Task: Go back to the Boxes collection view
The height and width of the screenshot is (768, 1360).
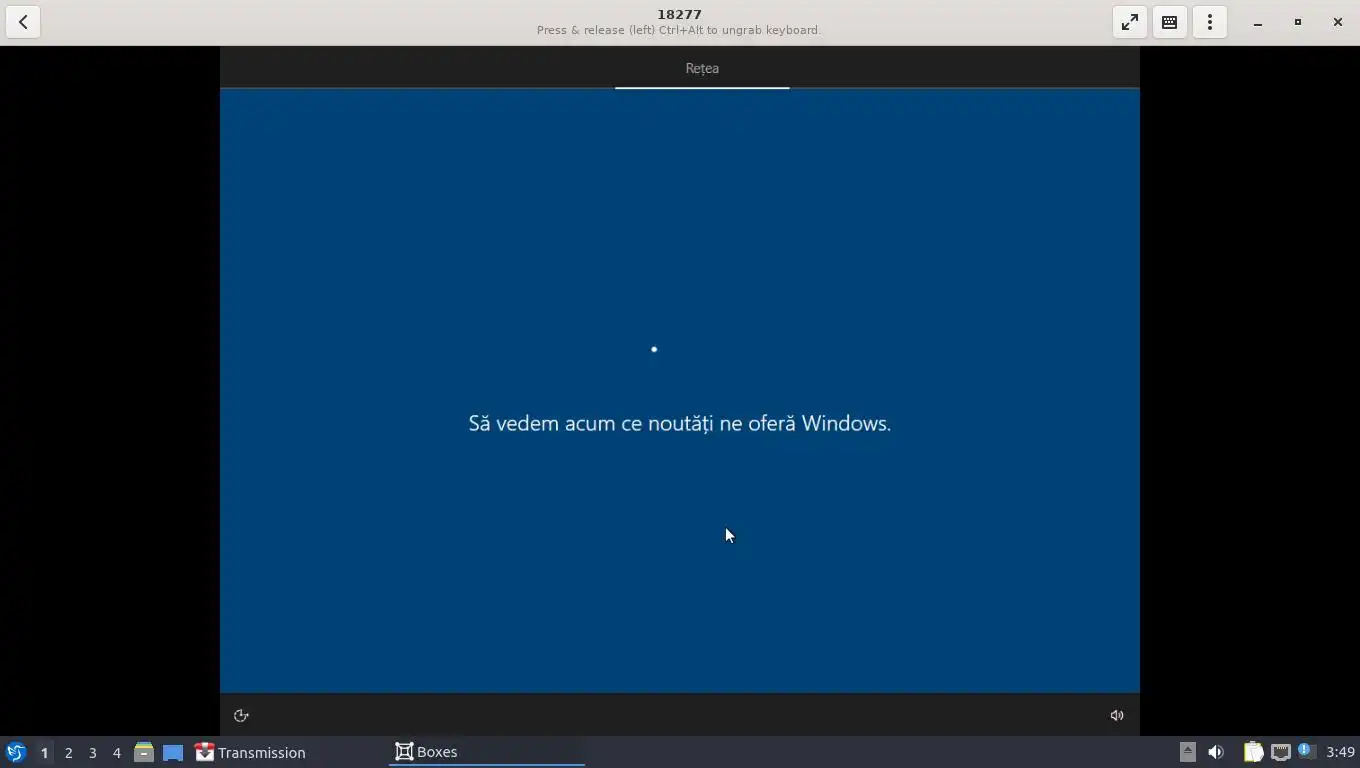Action: (x=22, y=22)
